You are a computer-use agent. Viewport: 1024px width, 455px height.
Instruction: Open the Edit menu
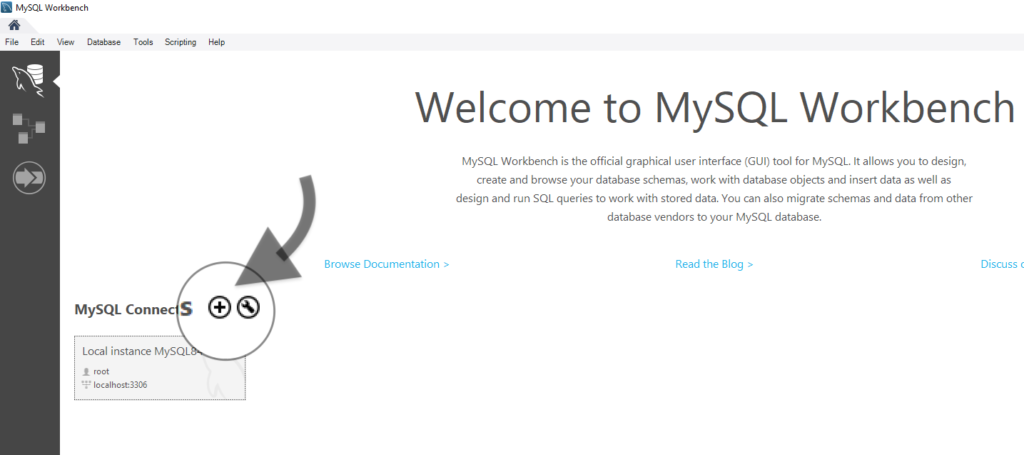coord(37,42)
